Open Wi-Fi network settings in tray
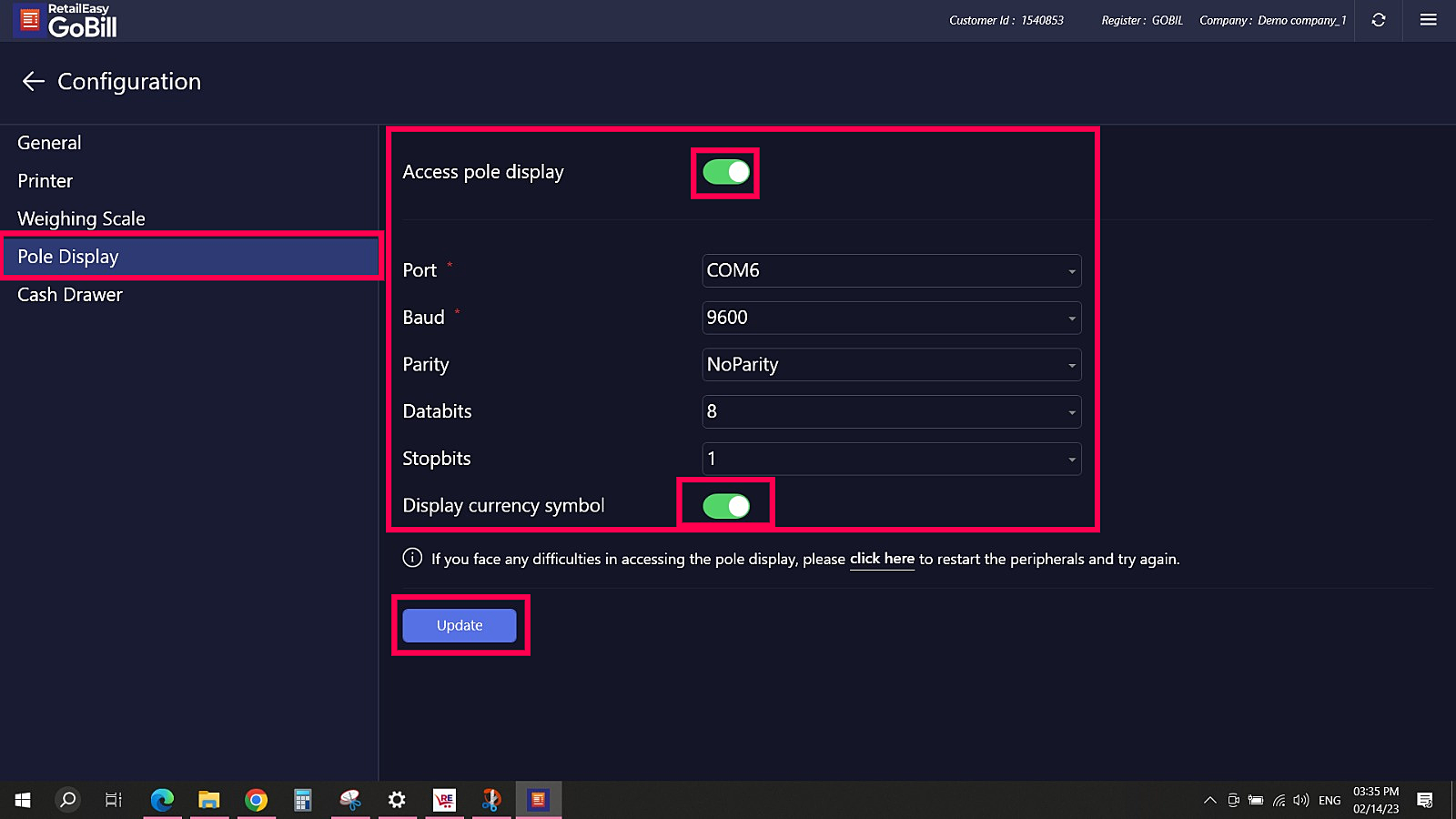1456x819 pixels. [x=1279, y=801]
